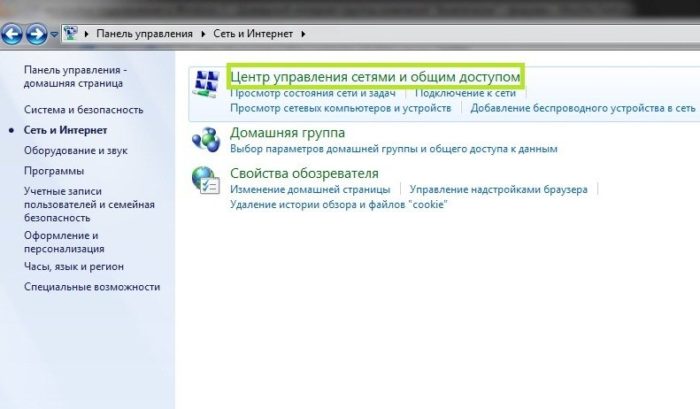700x409 pixels.
Task: Select Сеть и Интернет in the address breadcrumb
Action: tap(254, 34)
